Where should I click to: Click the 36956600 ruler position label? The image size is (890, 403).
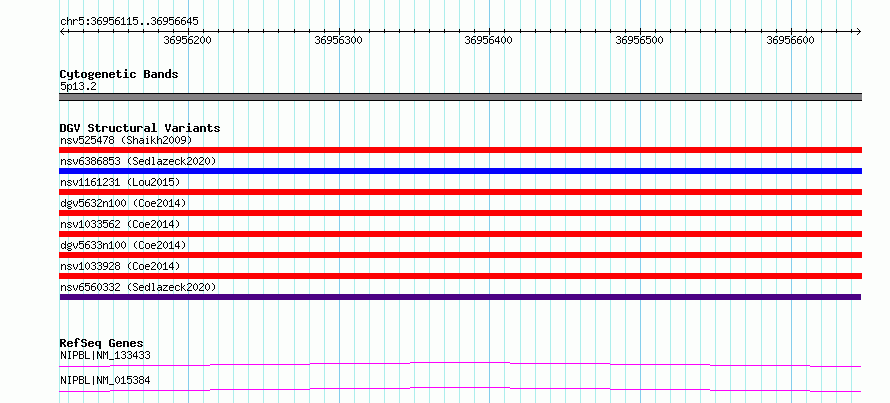(x=791, y=40)
